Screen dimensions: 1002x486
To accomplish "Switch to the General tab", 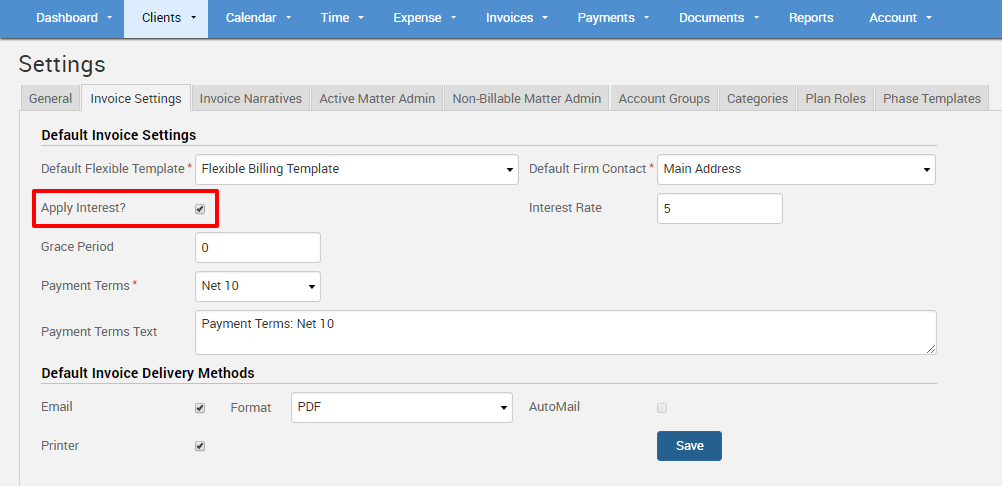I will tap(50, 98).
